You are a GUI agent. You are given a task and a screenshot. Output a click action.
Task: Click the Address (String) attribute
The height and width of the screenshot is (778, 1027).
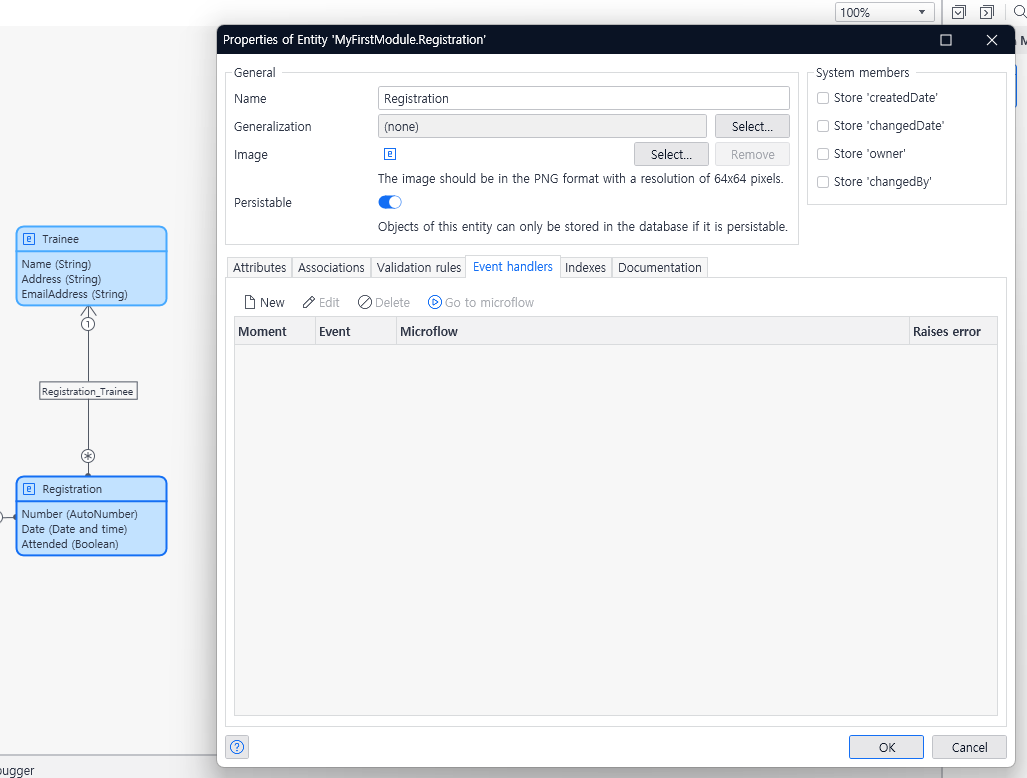pos(61,279)
